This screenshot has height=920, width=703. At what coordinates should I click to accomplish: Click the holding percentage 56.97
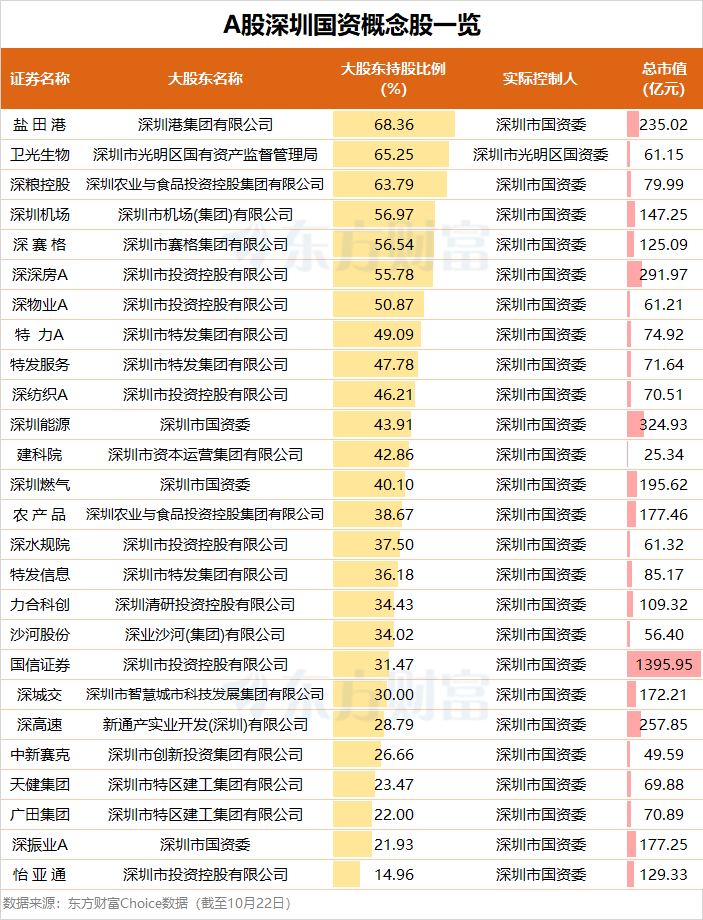point(394,214)
